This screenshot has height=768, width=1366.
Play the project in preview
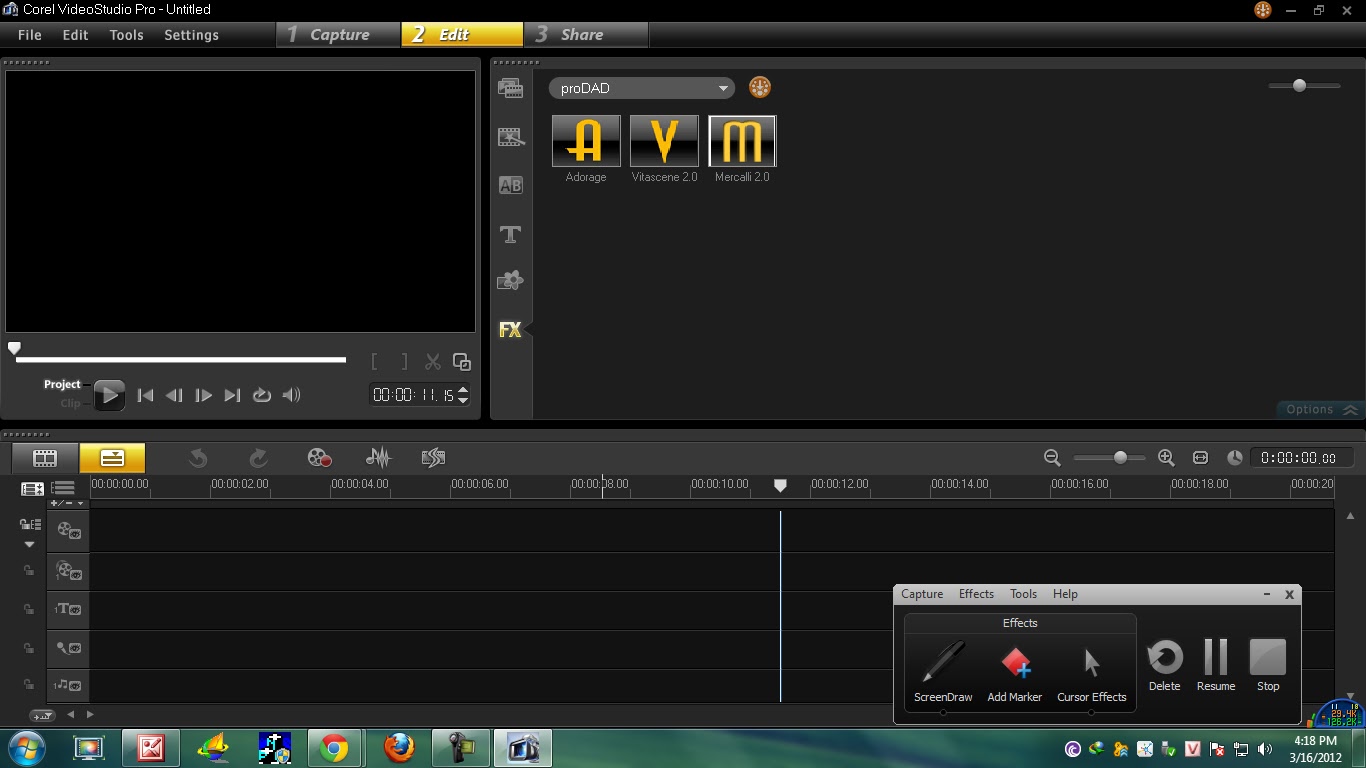109,395
